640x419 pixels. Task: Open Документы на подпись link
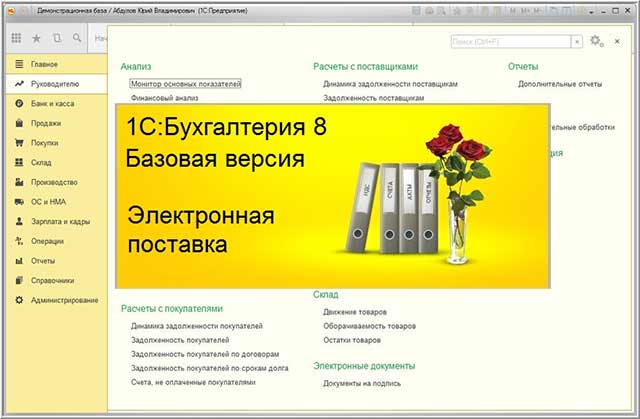[362, 384]
